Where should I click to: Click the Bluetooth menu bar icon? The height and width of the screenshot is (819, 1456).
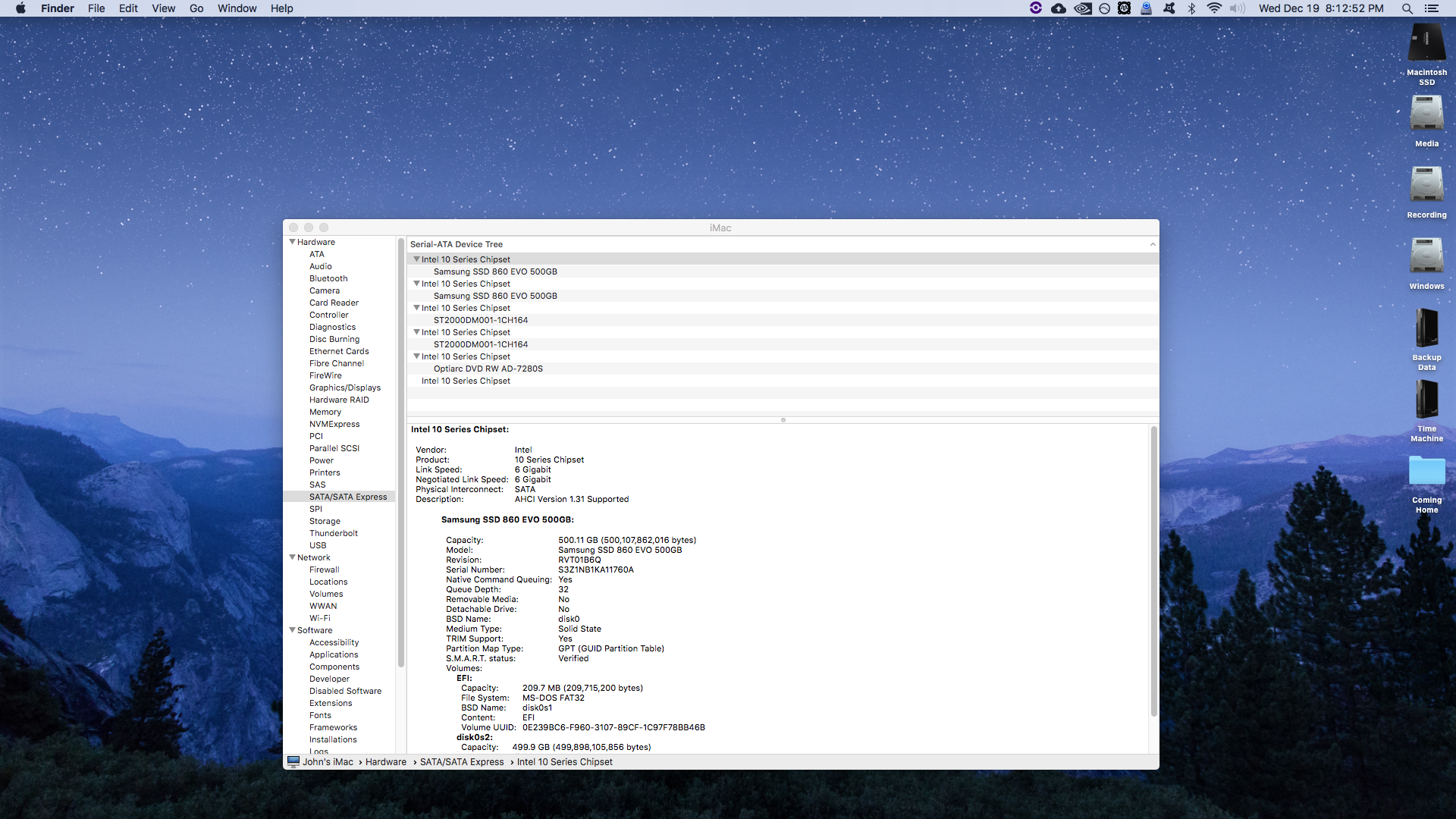click(x=1191, y=8)
